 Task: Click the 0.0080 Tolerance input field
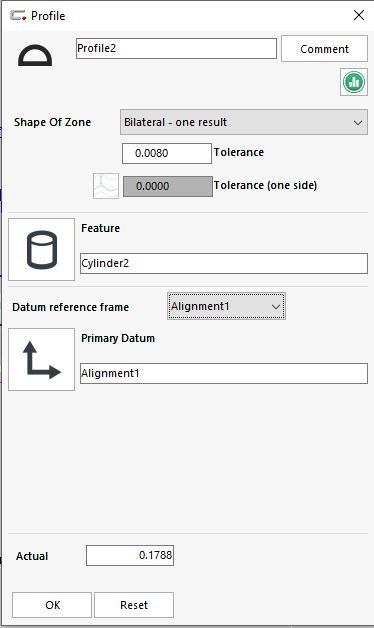tap(167, 153)
